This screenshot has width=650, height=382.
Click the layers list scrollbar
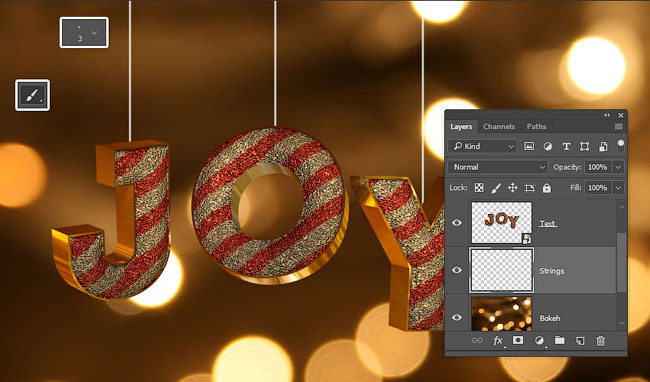point(620,262)
